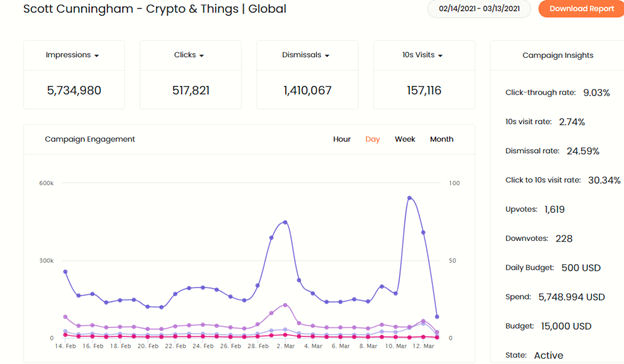624x364 pixels.
Task: Open the Impressions metric dropdown
Action: [x=72, y=55]
